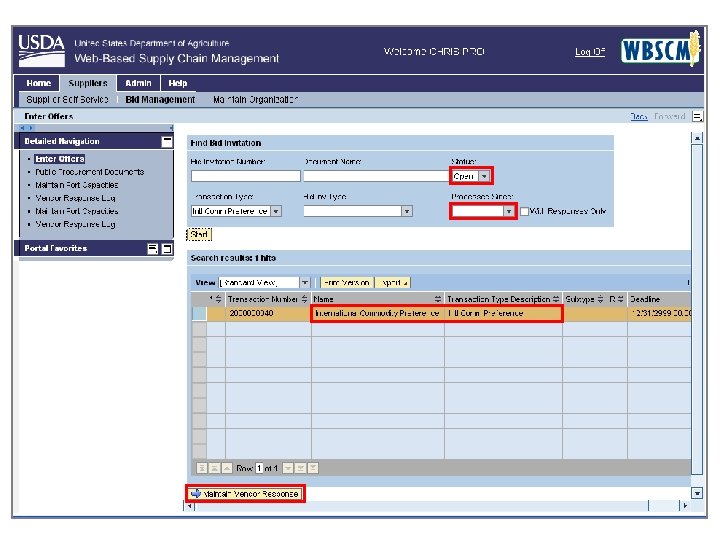Sort by Transaction Type Description column

click(556, 299)
